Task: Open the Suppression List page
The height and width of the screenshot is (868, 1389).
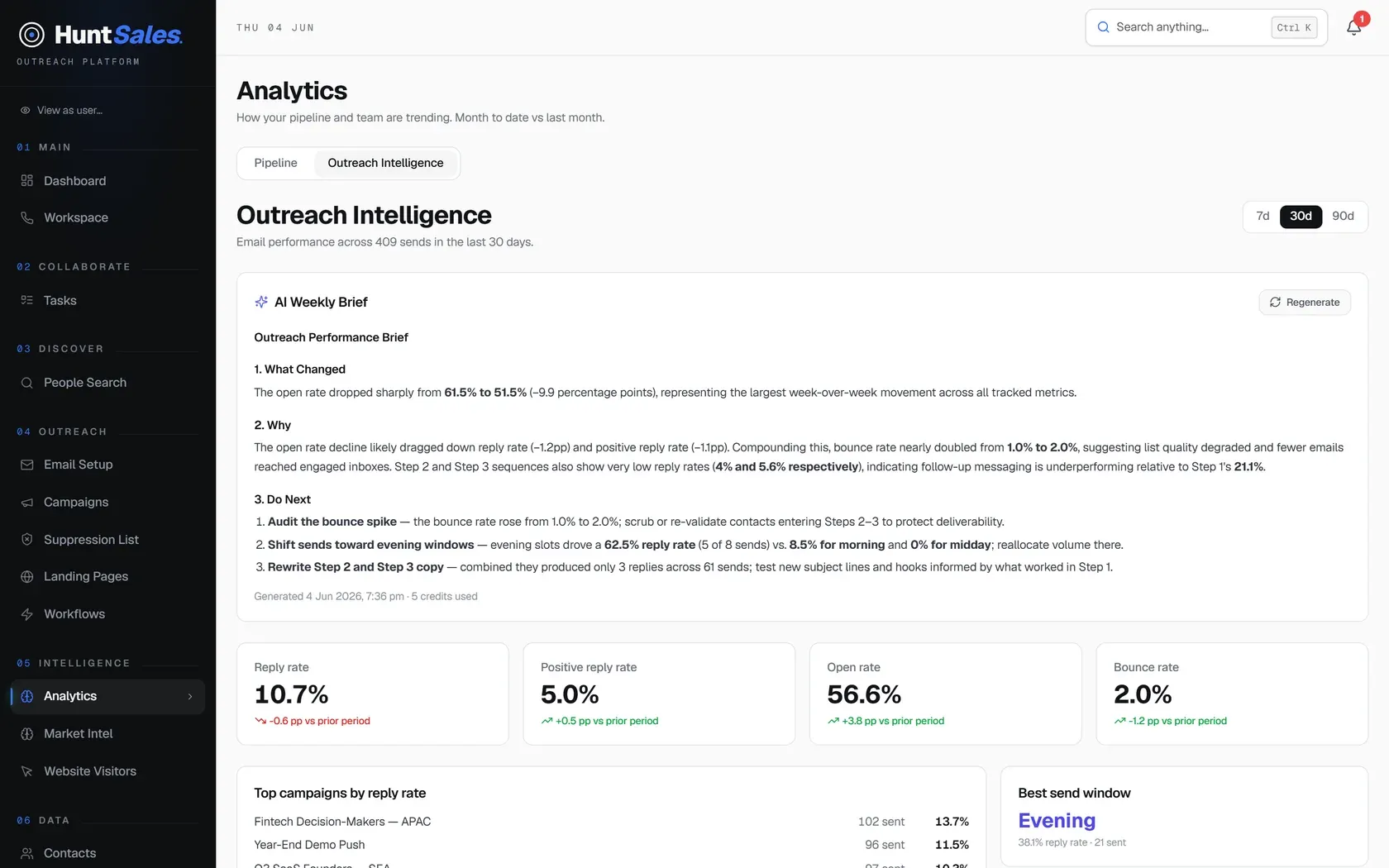Action: click(x=107, y=539)
